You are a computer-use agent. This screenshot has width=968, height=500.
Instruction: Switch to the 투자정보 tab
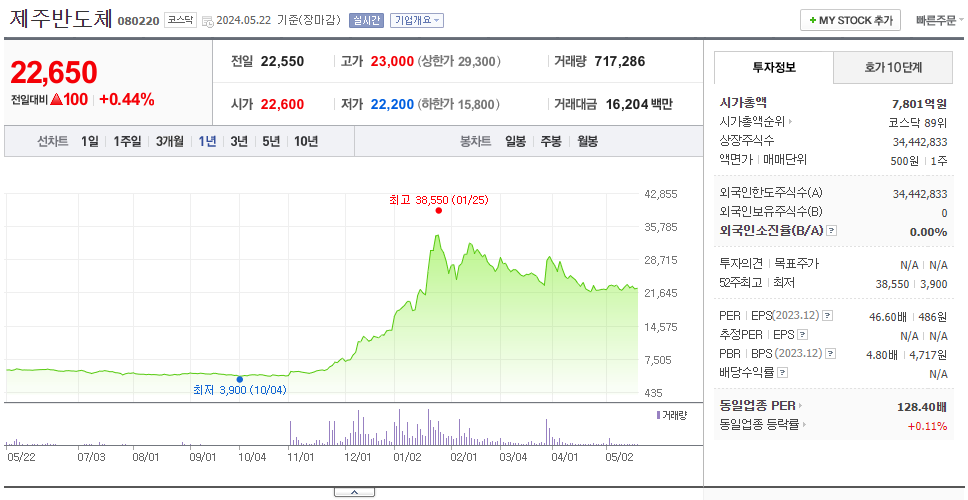(x=774, y=68)
